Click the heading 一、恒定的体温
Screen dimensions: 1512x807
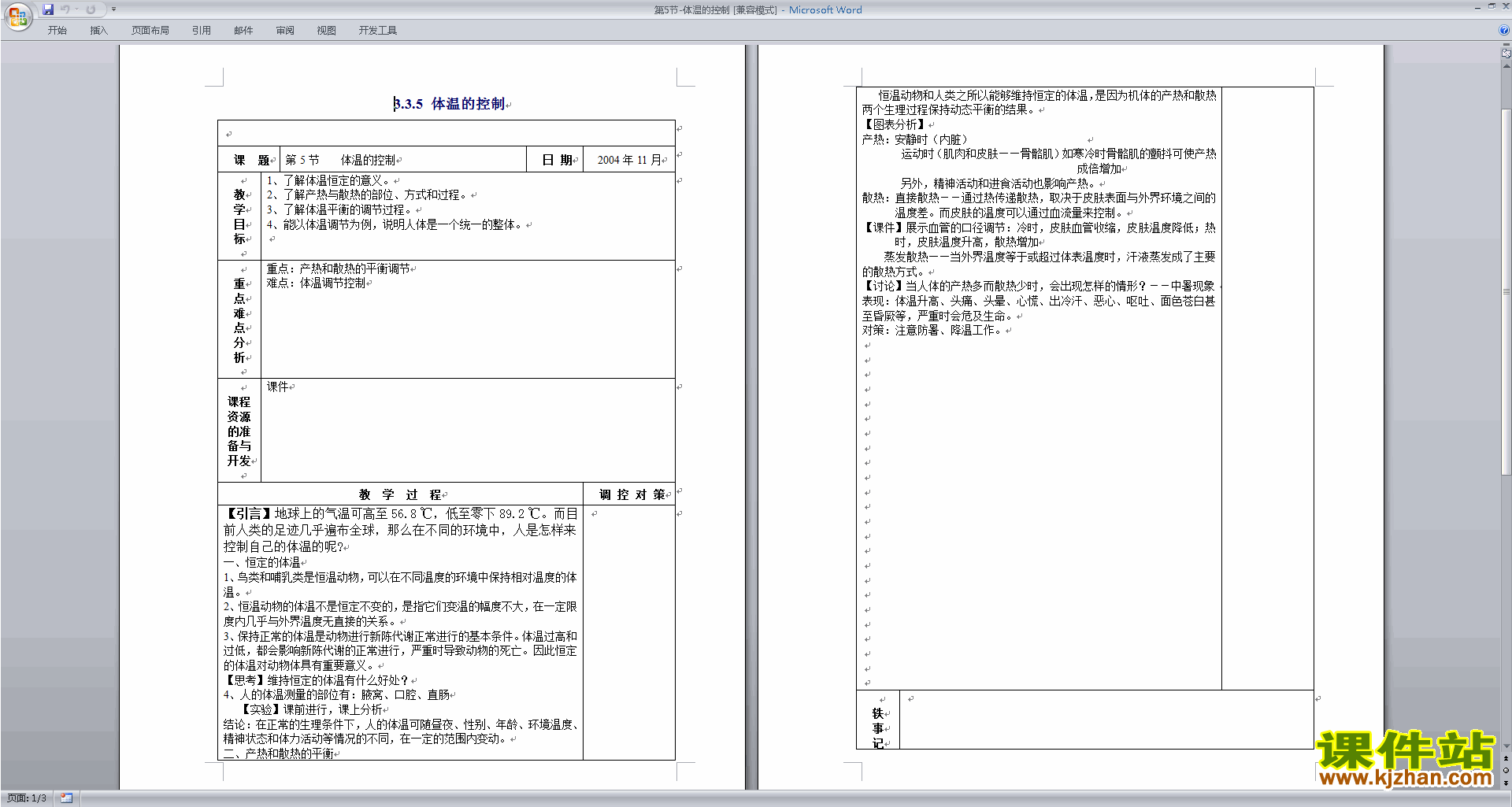(x=261, y=562)
